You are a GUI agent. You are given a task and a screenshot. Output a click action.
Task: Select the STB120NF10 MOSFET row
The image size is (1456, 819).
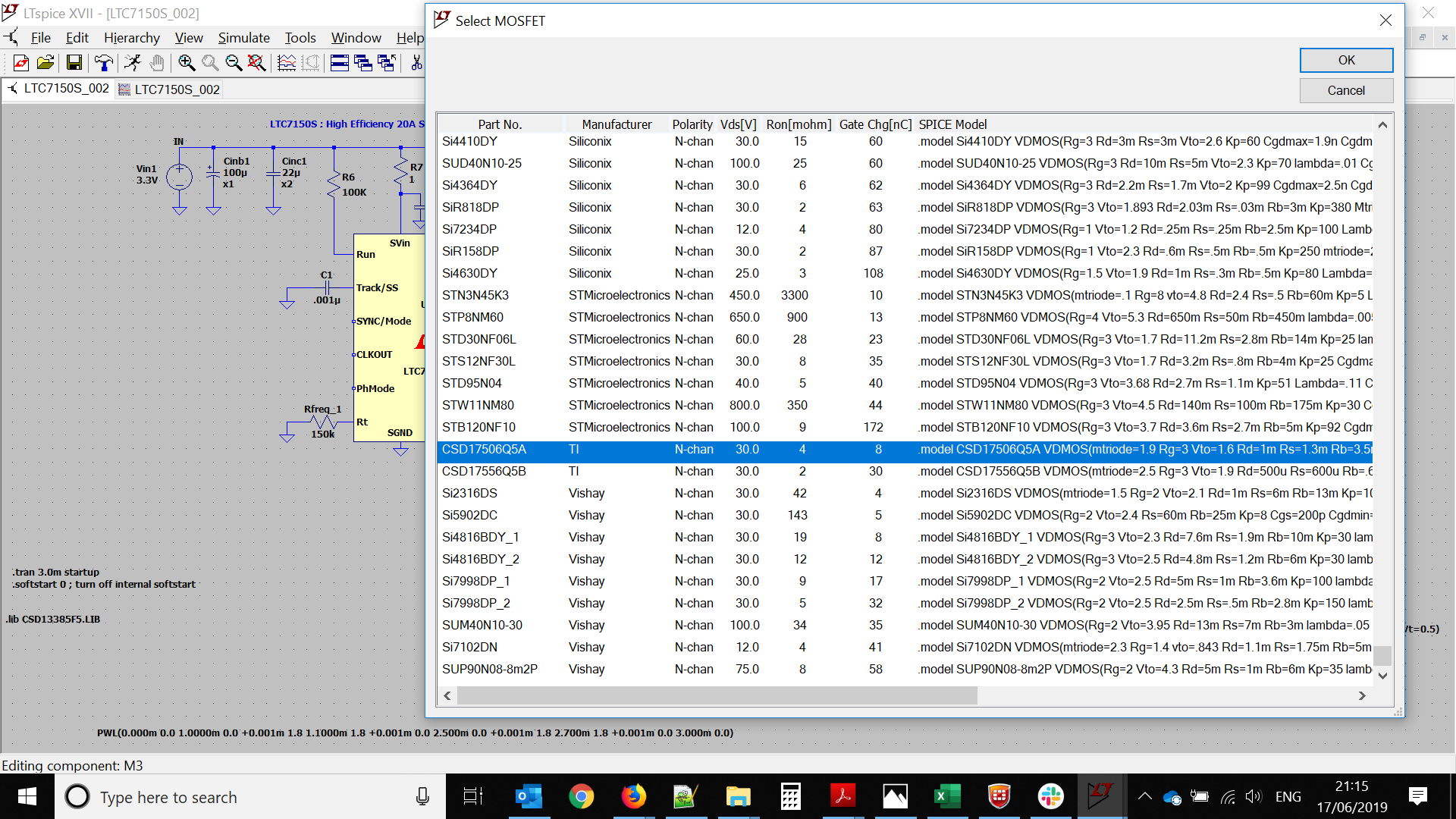tap(905, 428)
